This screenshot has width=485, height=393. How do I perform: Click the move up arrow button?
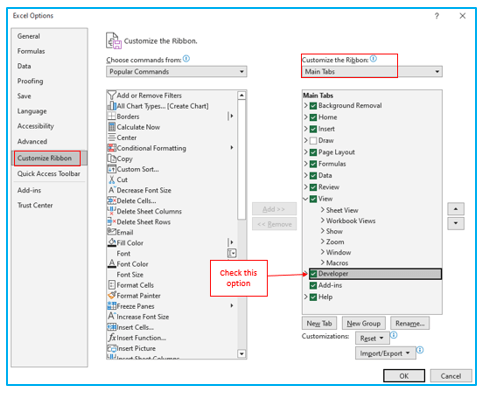[456, 209]
